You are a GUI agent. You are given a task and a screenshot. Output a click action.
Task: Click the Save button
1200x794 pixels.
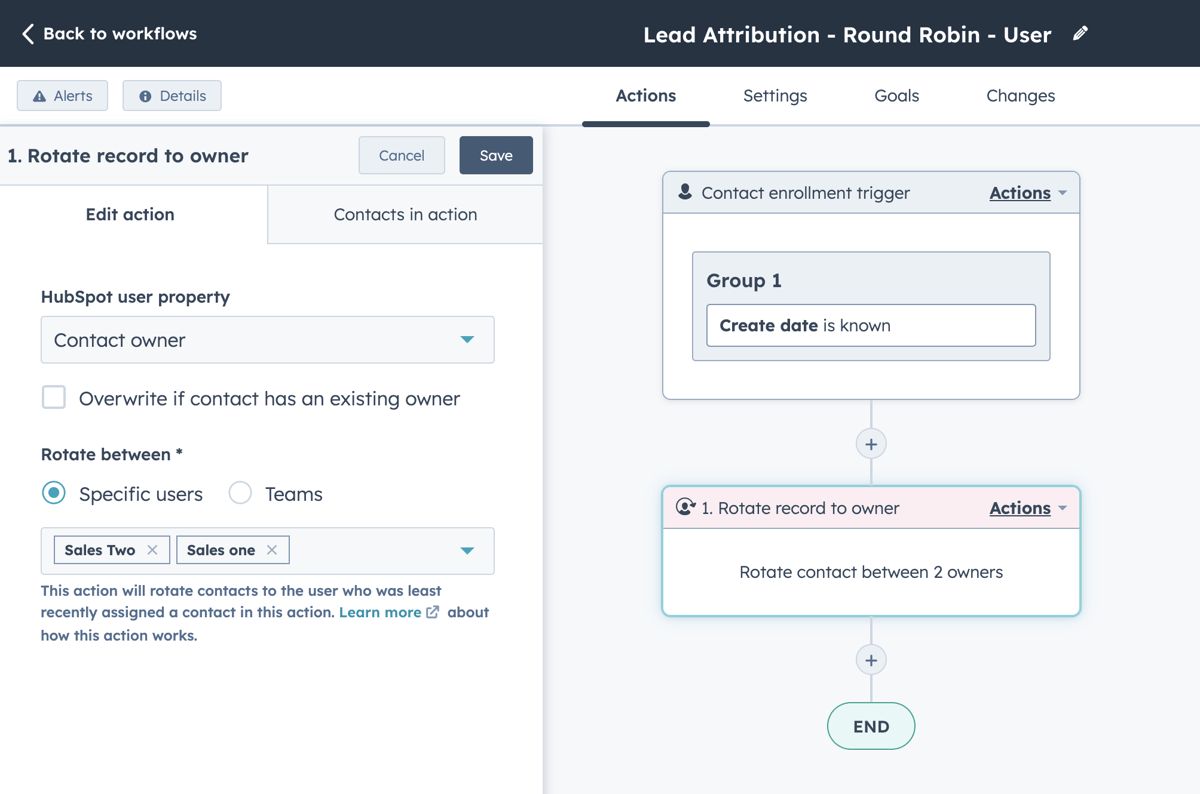(496, 155)
